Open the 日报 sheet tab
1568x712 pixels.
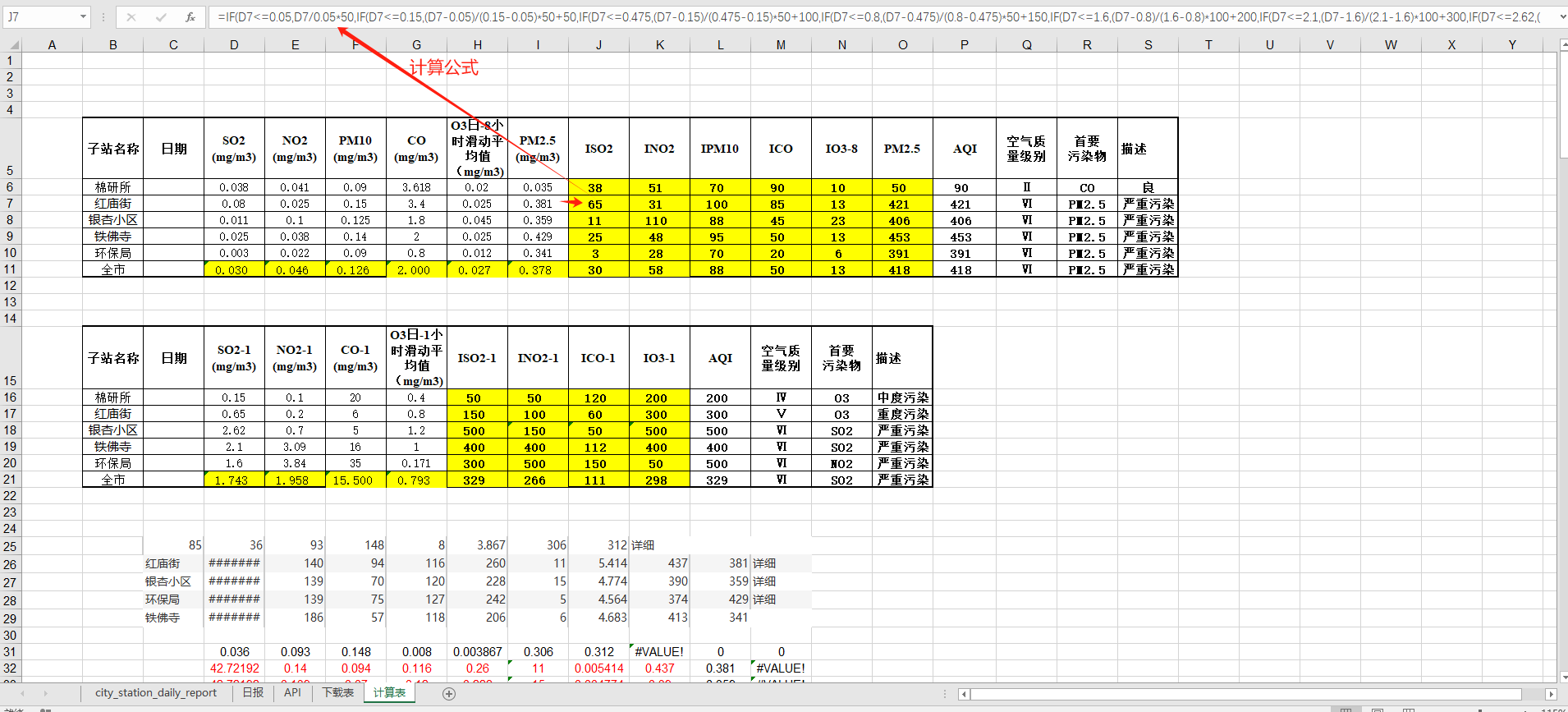click(x=253, y=693)
